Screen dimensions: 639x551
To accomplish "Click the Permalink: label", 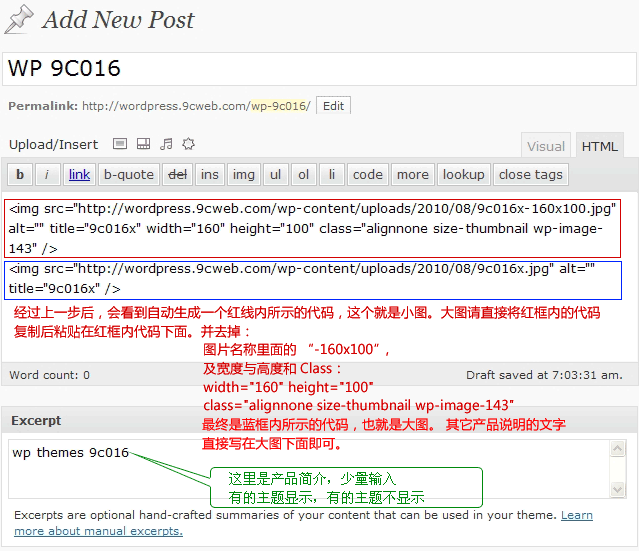I will coord(43,106).
